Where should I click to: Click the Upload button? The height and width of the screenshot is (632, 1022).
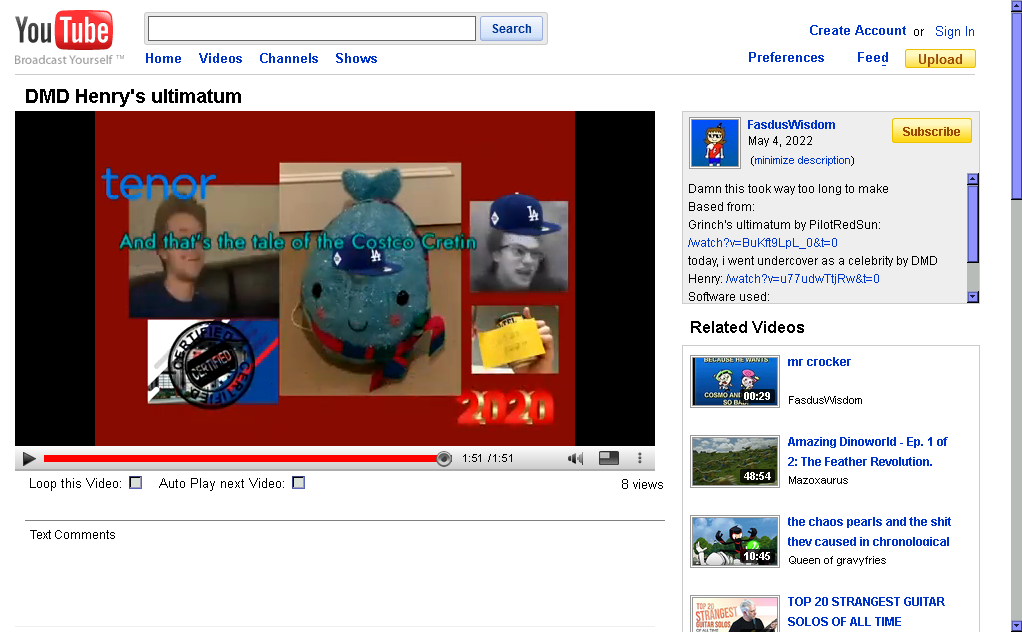(940, 59)
